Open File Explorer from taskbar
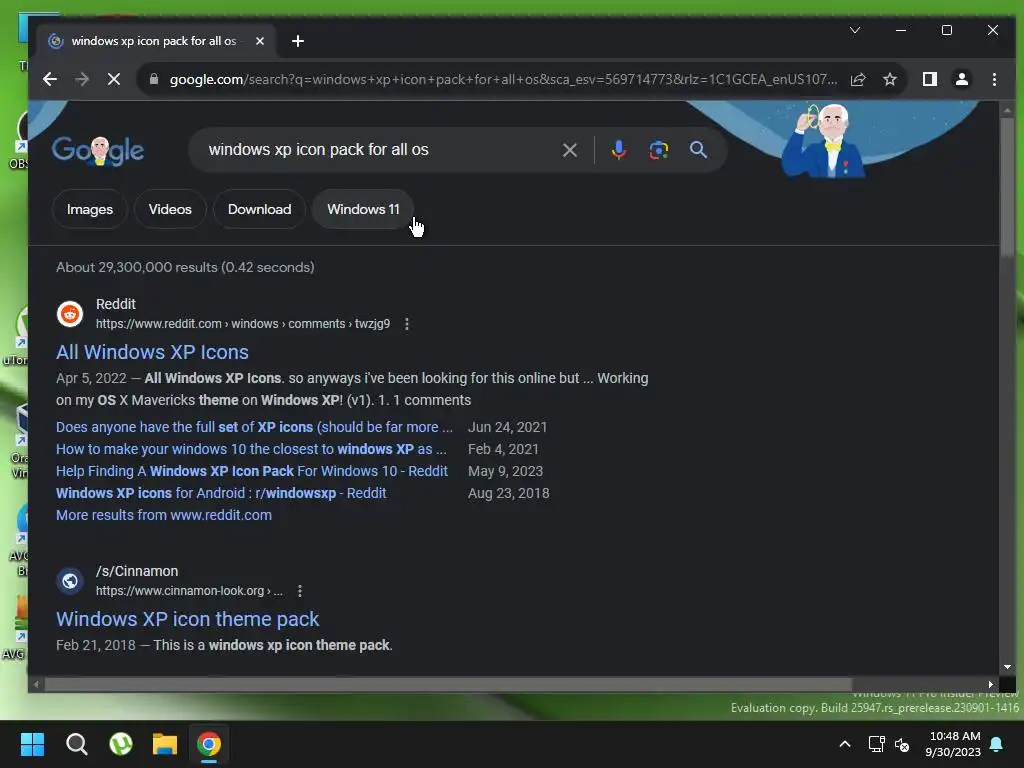Screen dimensions: 1024x768 [x=165, y=744]
